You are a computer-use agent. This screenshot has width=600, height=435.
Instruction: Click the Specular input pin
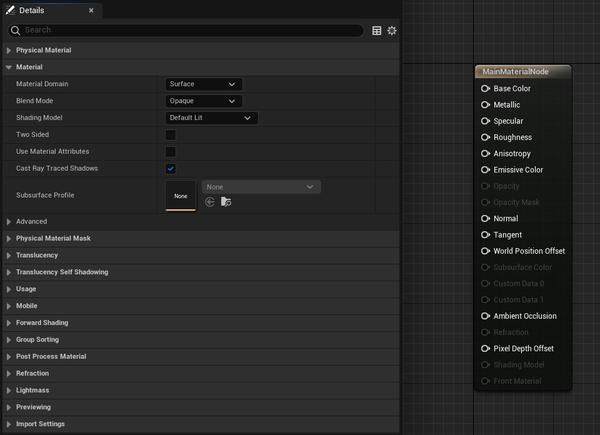(485, 121)
